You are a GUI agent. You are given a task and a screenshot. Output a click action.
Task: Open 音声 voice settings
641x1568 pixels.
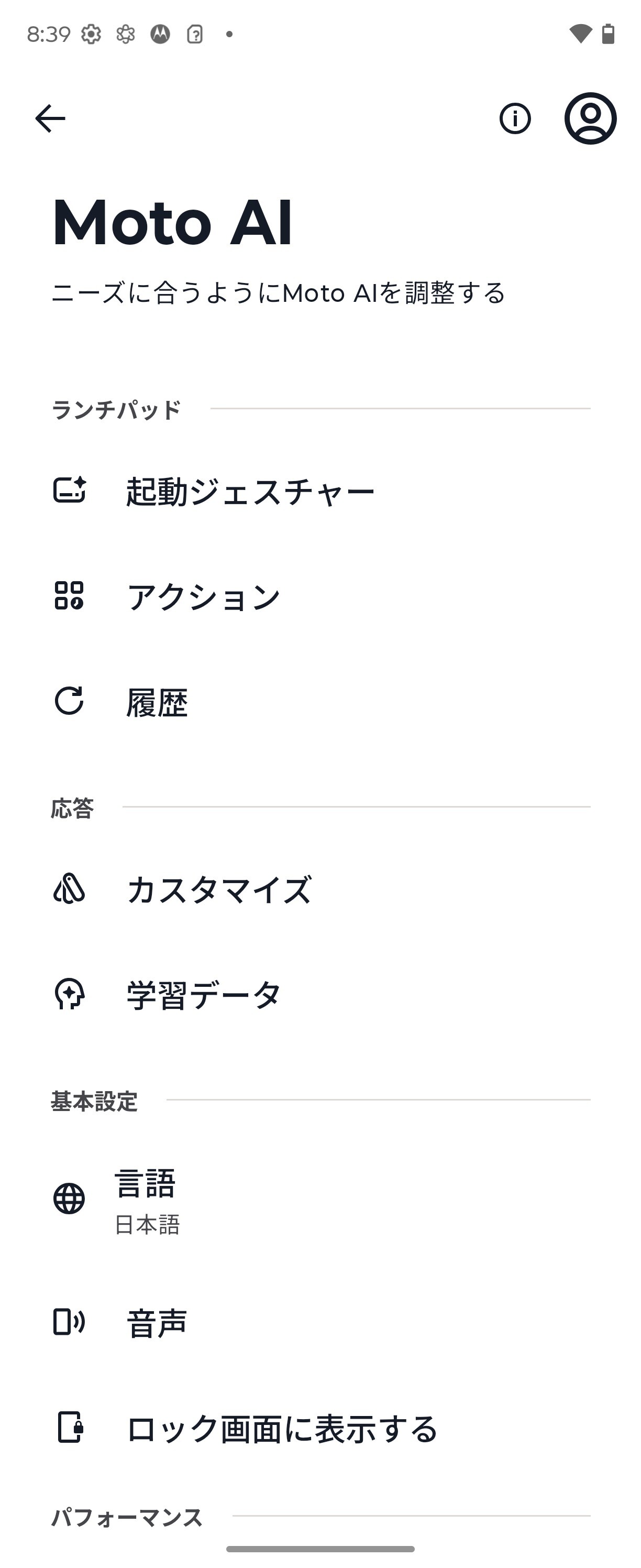pyautogui.click(x=157, y=1323)
